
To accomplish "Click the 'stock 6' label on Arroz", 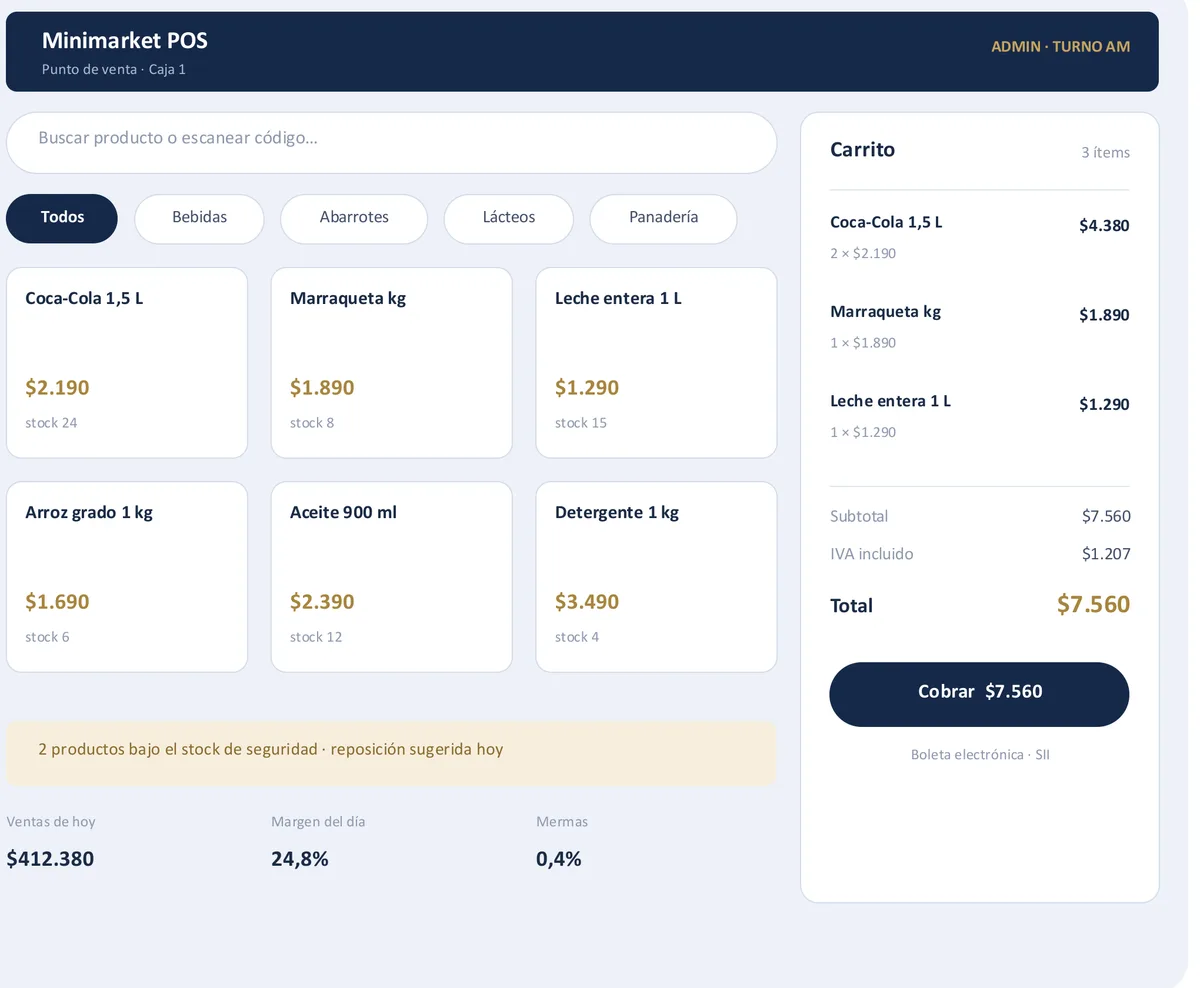I will click(x=47, y=637).
